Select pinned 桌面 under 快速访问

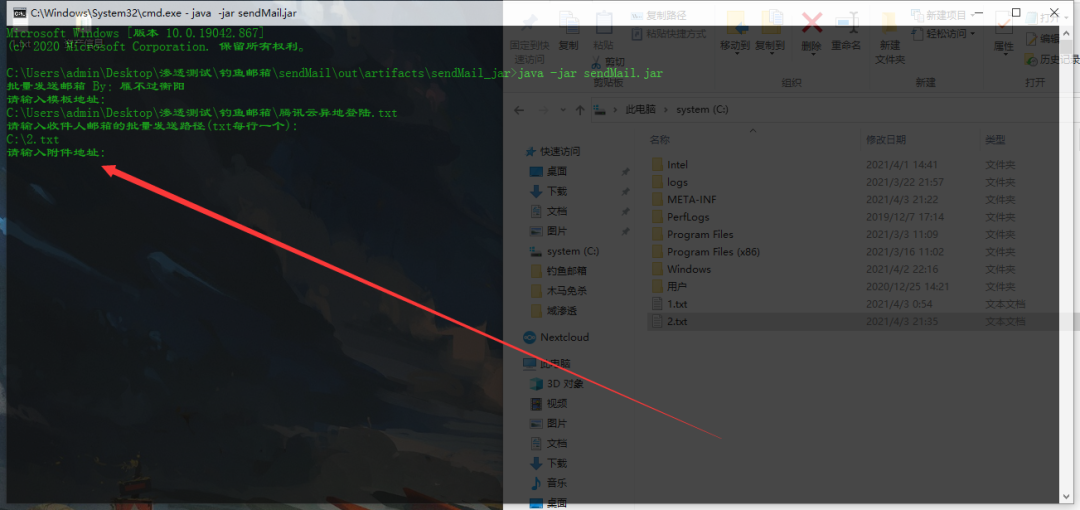548,172
